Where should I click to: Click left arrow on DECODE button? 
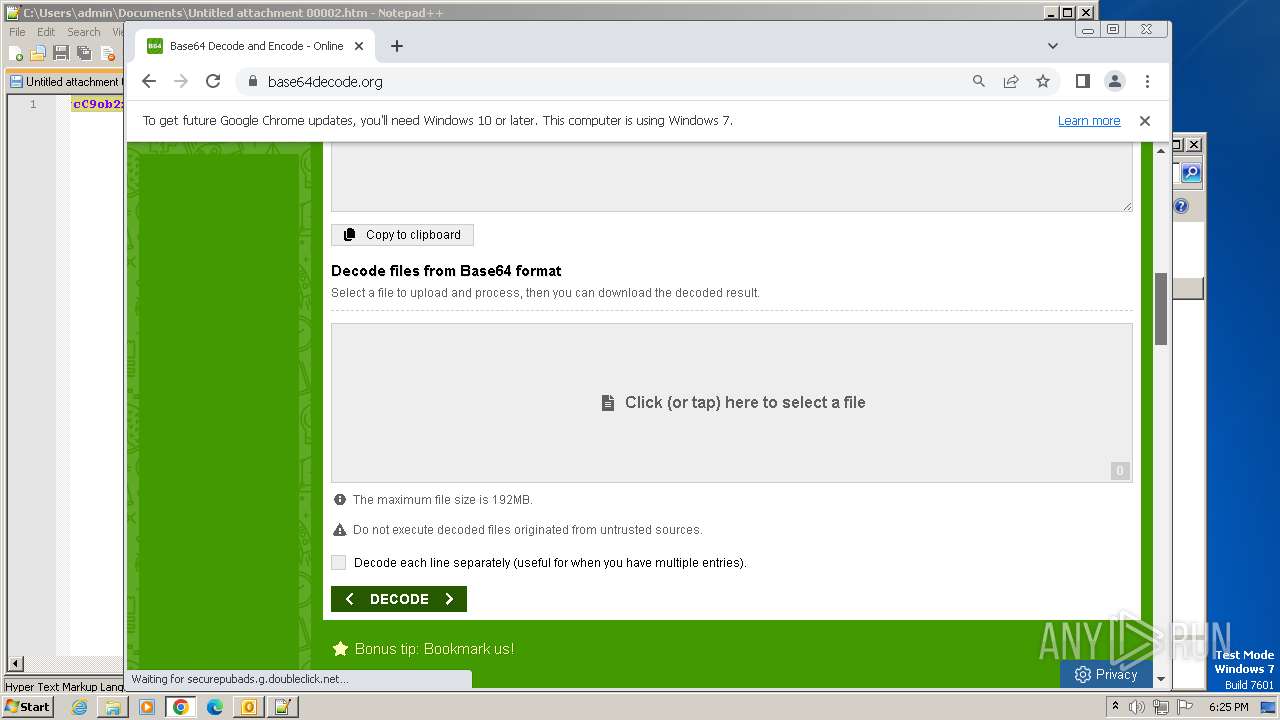click(x=349, y=599)
